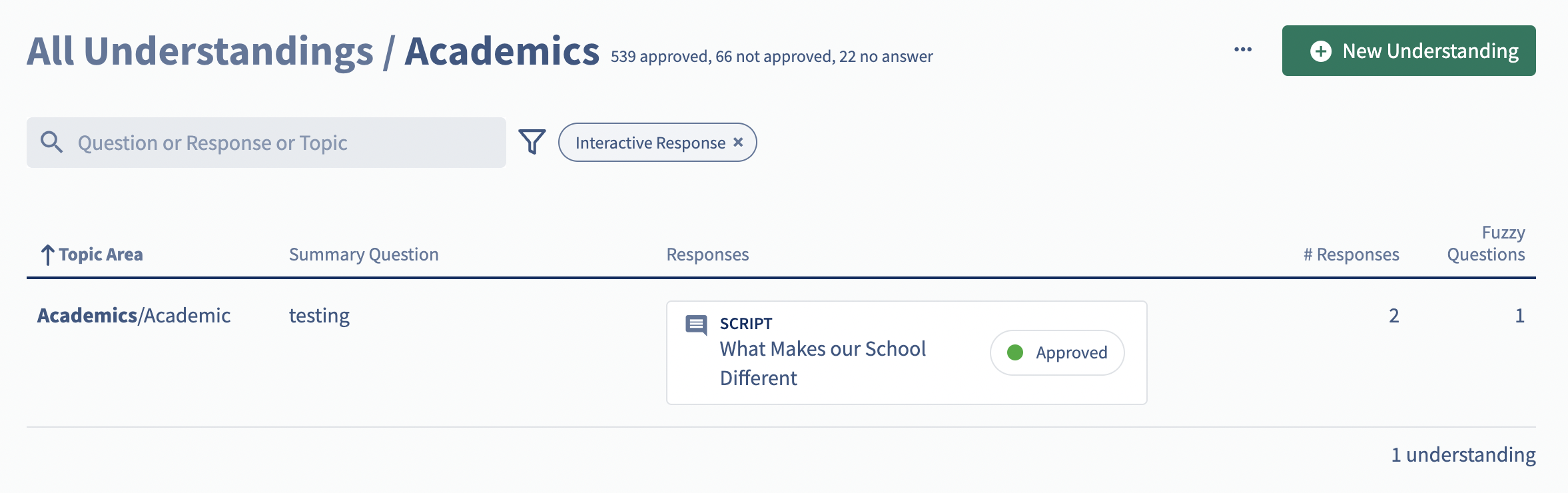The image size is (1568, 493).
Task: Click the Responses column header
Action: pos(707,254)
